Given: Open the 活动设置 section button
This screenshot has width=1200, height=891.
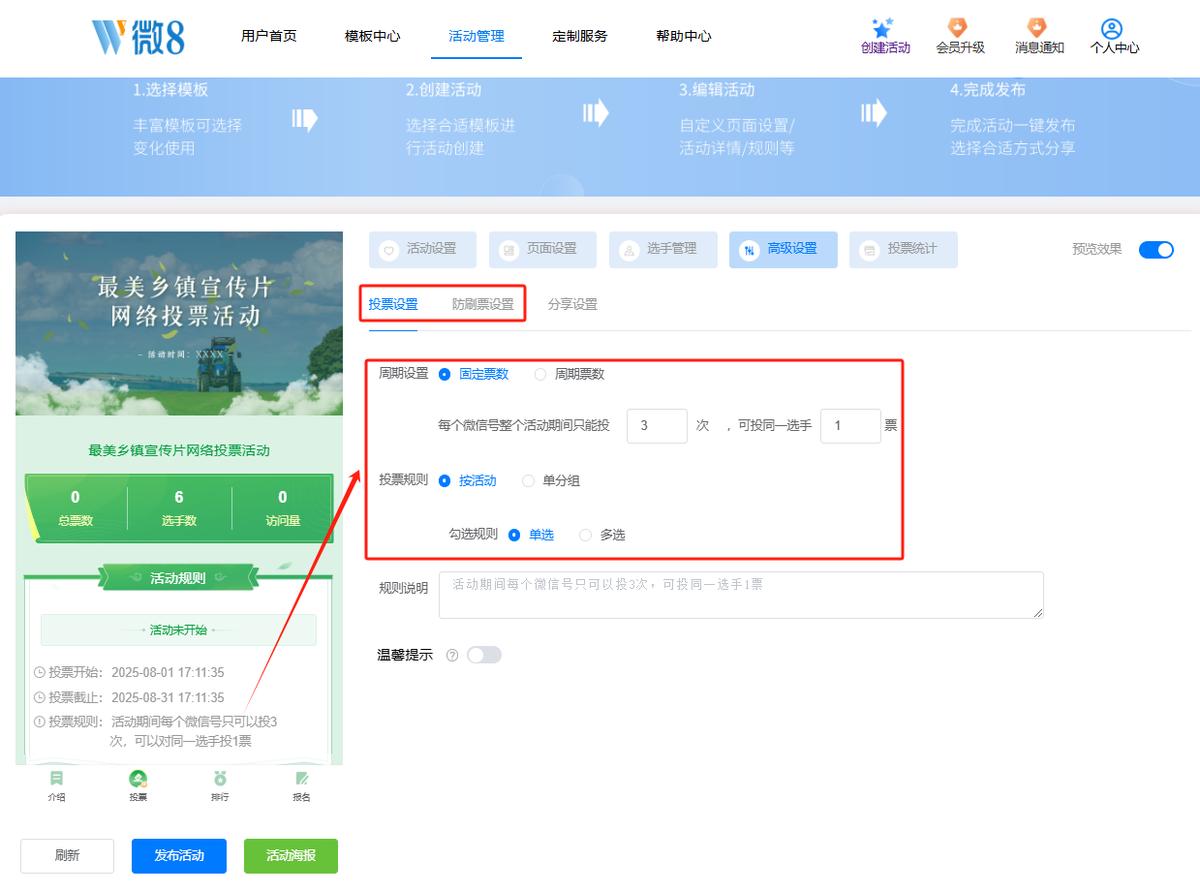Looking at the screenshot, I should click(423, 249).
